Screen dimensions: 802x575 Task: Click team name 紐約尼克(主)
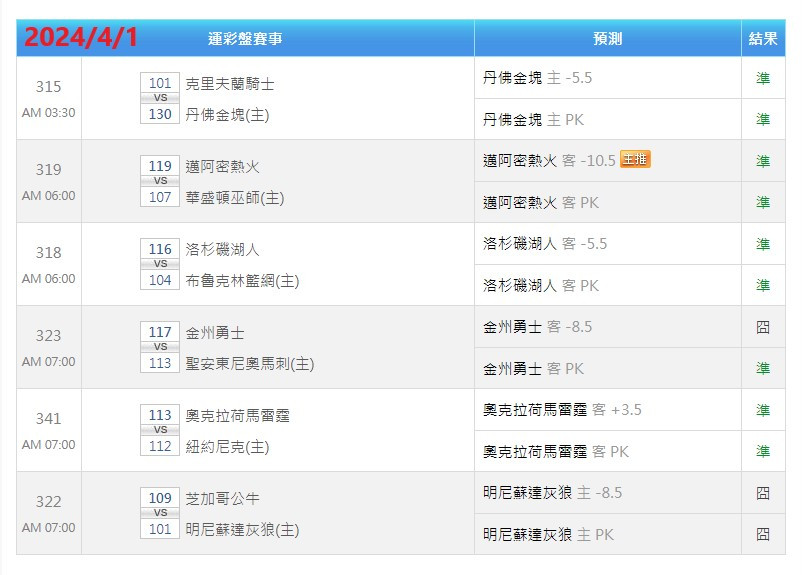[x=227, y=447]
